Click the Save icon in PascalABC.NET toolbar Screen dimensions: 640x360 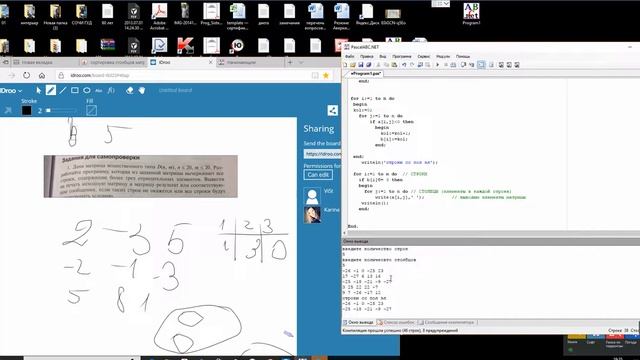click(361, 65)
